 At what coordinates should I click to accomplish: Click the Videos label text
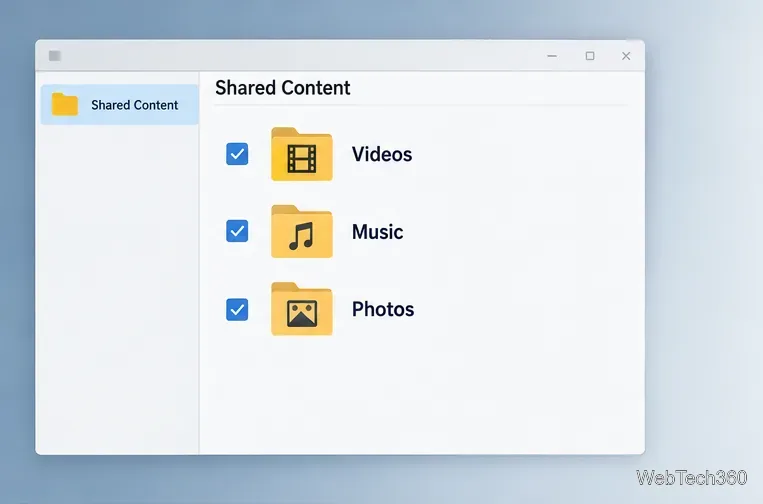click(x=382, y=154)
